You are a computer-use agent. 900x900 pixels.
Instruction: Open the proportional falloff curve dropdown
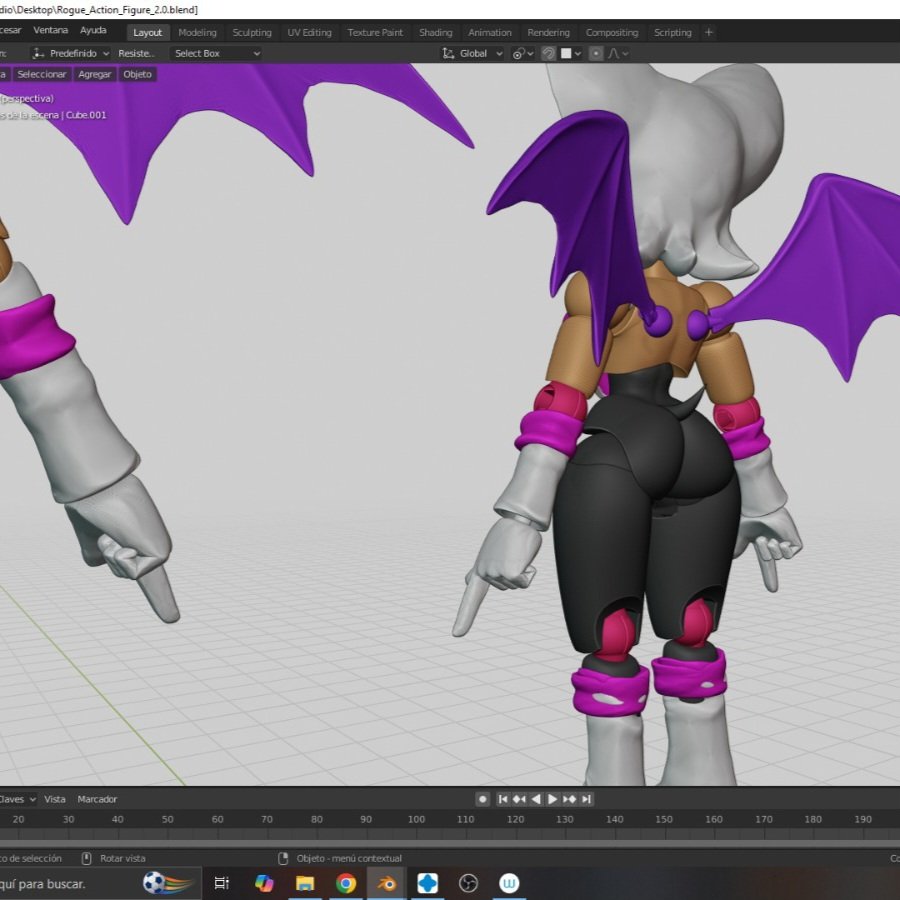pyautogui.click(x=618, y=53)
